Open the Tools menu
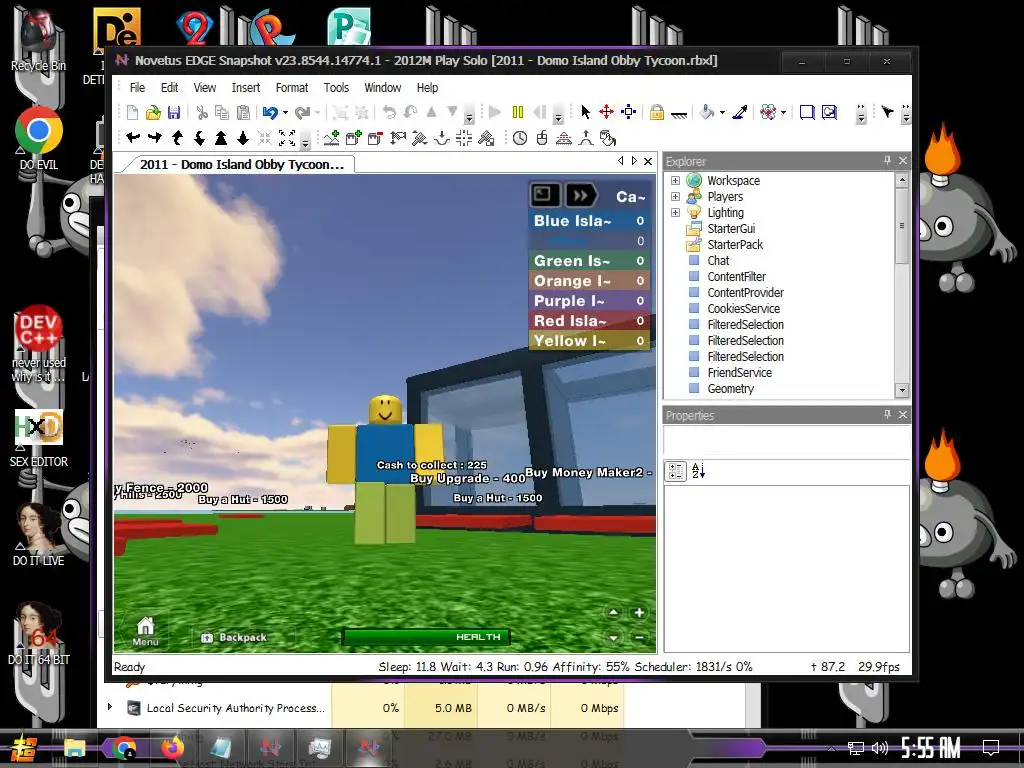Viewport: 1024px width, 768px height. (x=336, y=88)
